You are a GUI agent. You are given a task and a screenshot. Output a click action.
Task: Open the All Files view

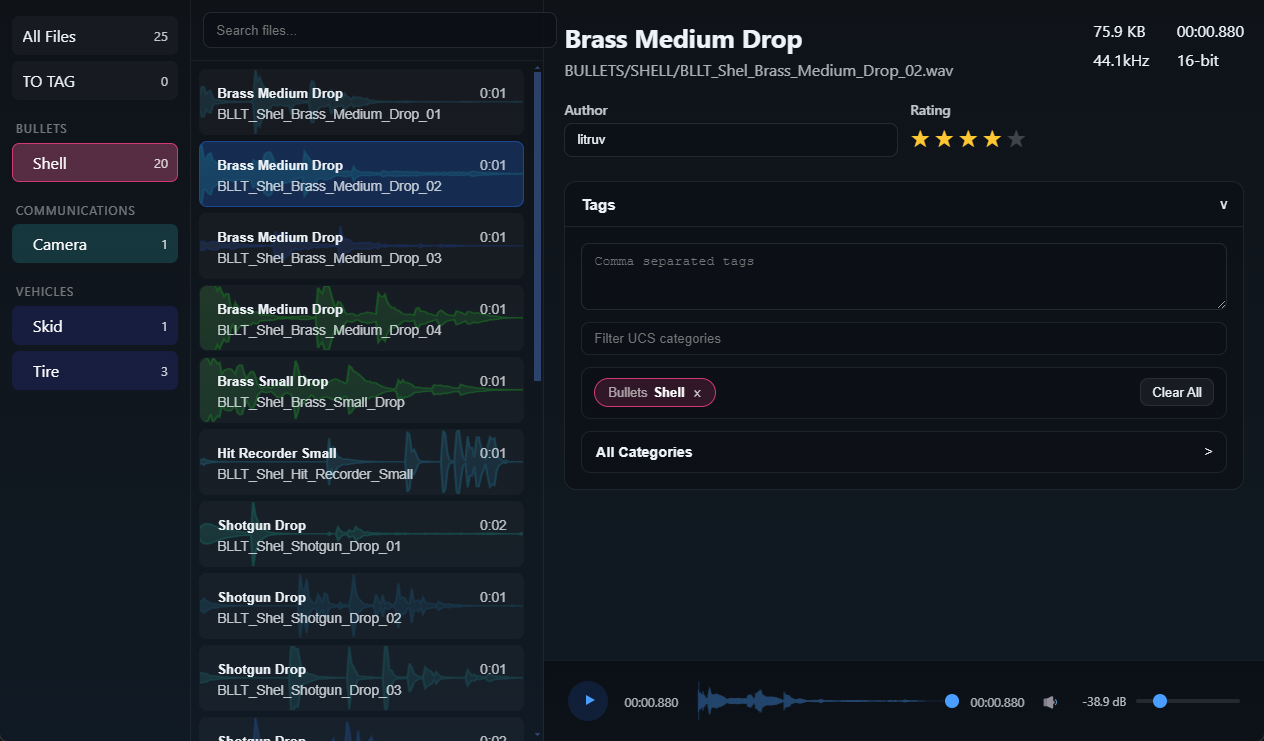click(x=95, y=36)
